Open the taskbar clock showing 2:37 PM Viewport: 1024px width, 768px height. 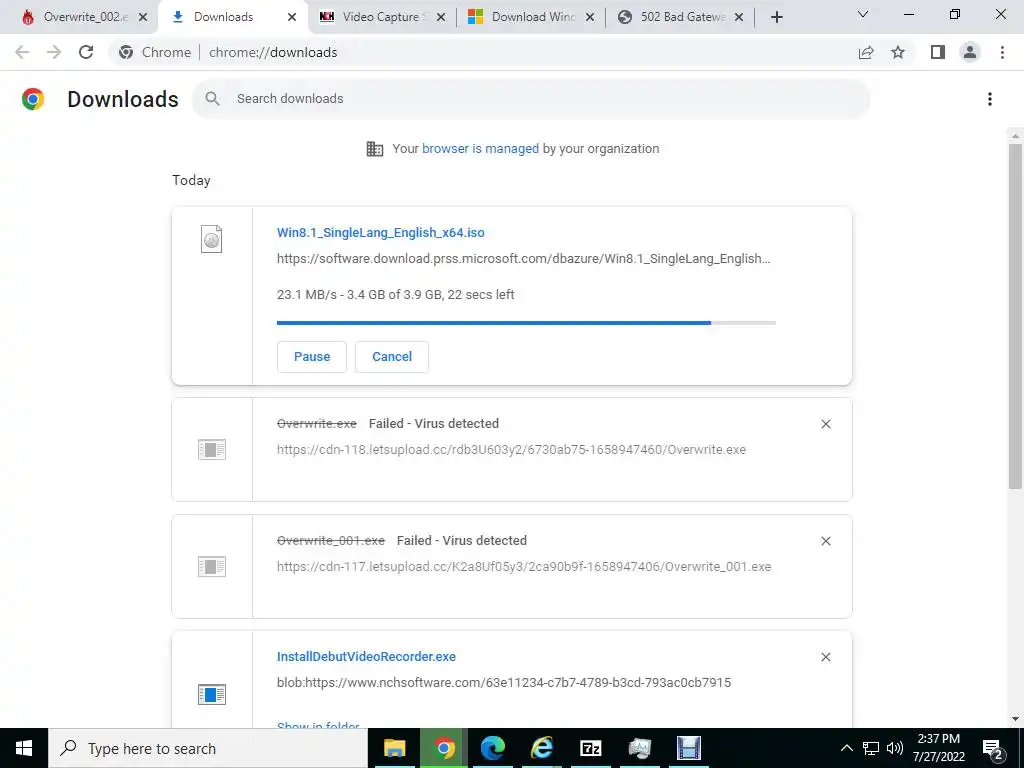938,748
